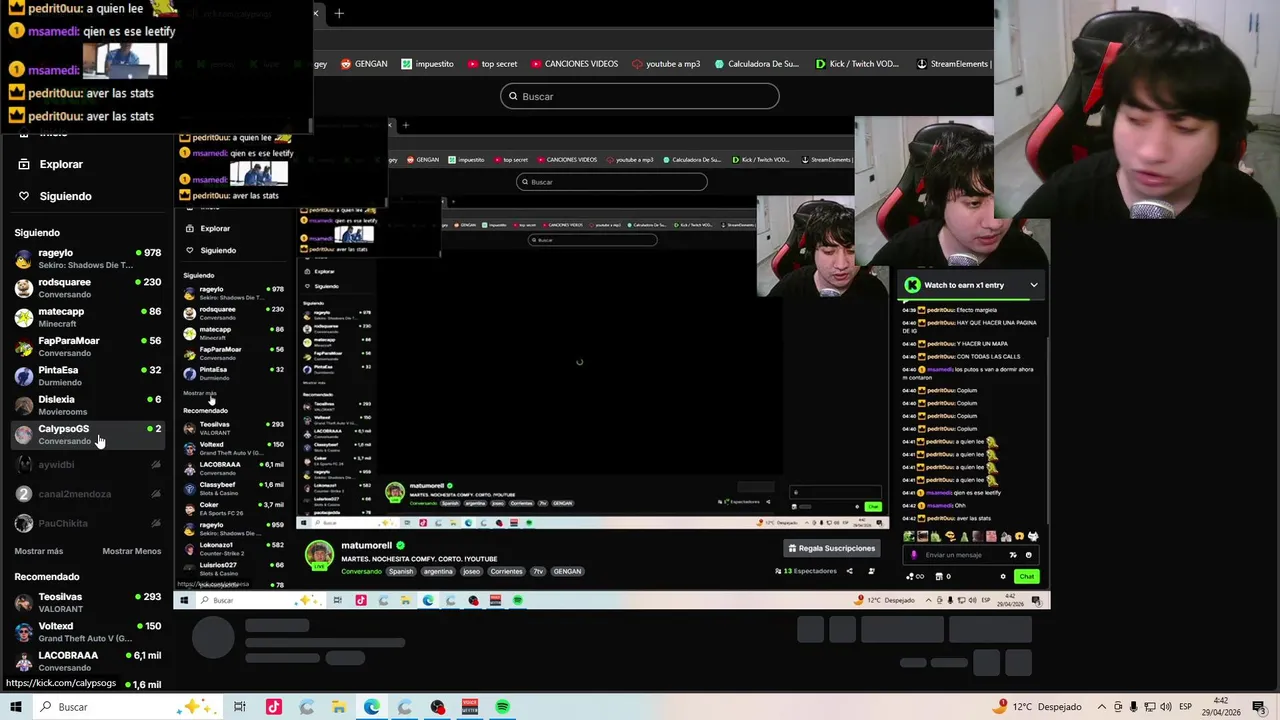Open the 12°C Despejado weather widget
This screenshot has width=1280, height=720.
tap(1037, 707)
